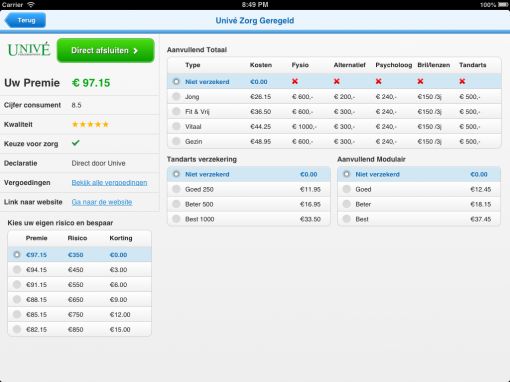Click the Alternatief column header
The width and height of the screenshot is (510, 382).
pyautogui.click(x=349, y=65)
